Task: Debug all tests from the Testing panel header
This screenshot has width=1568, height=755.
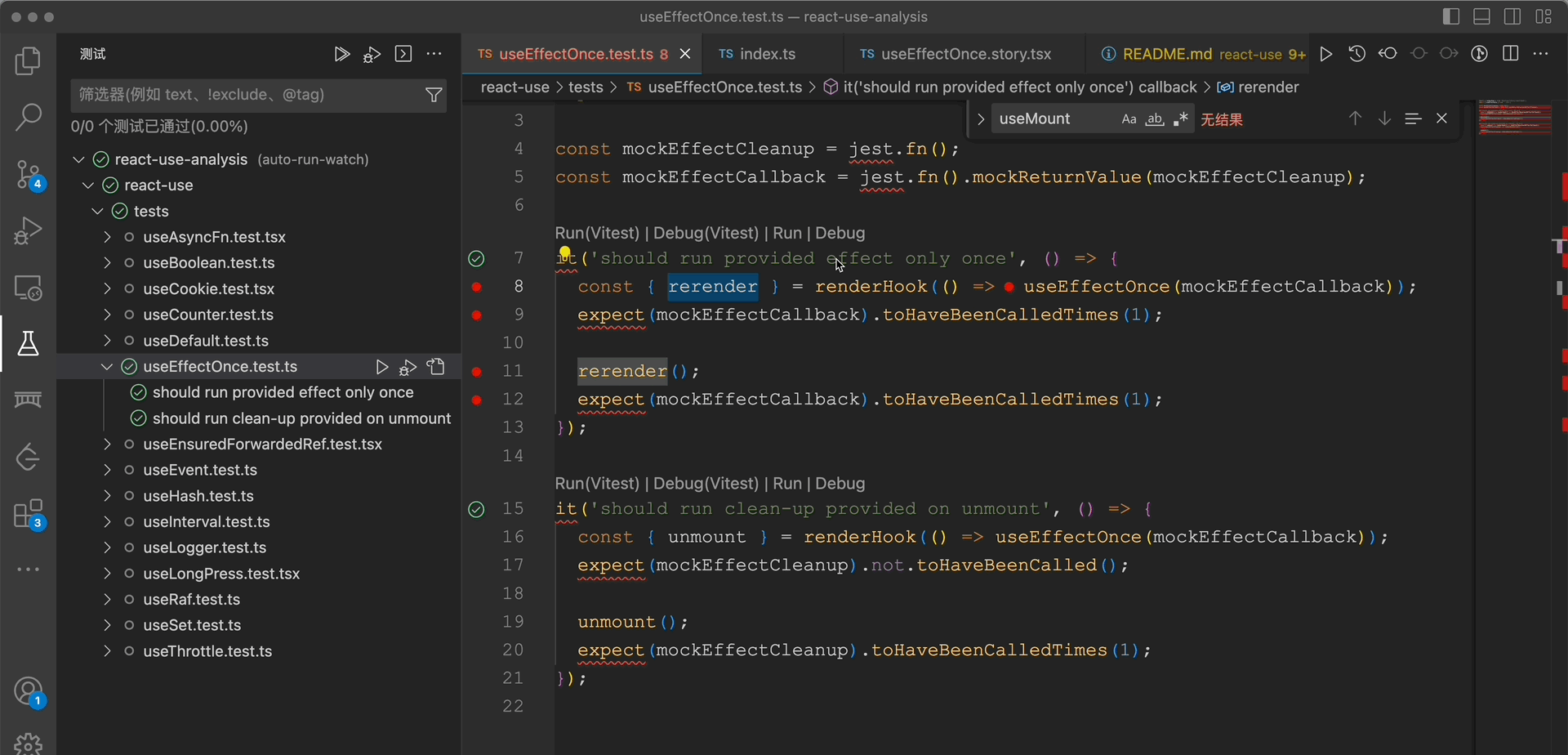Action: pos(372,55)
